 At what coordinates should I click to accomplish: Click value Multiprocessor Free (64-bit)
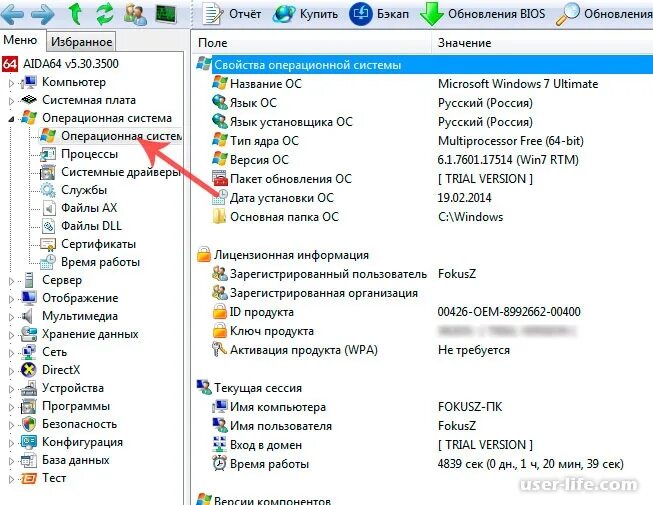pos(511,141)
